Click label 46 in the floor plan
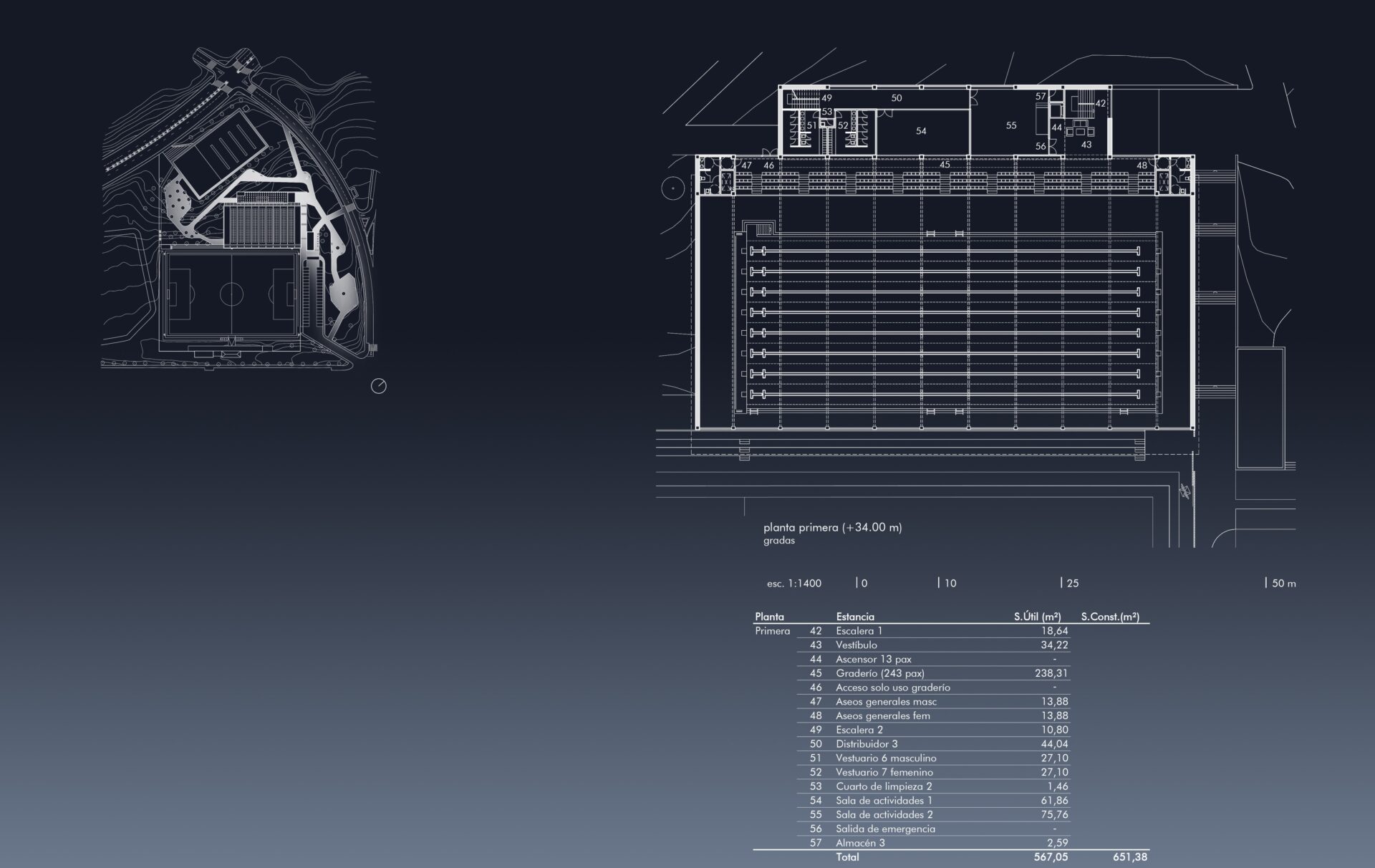 [x=768, y=165]
